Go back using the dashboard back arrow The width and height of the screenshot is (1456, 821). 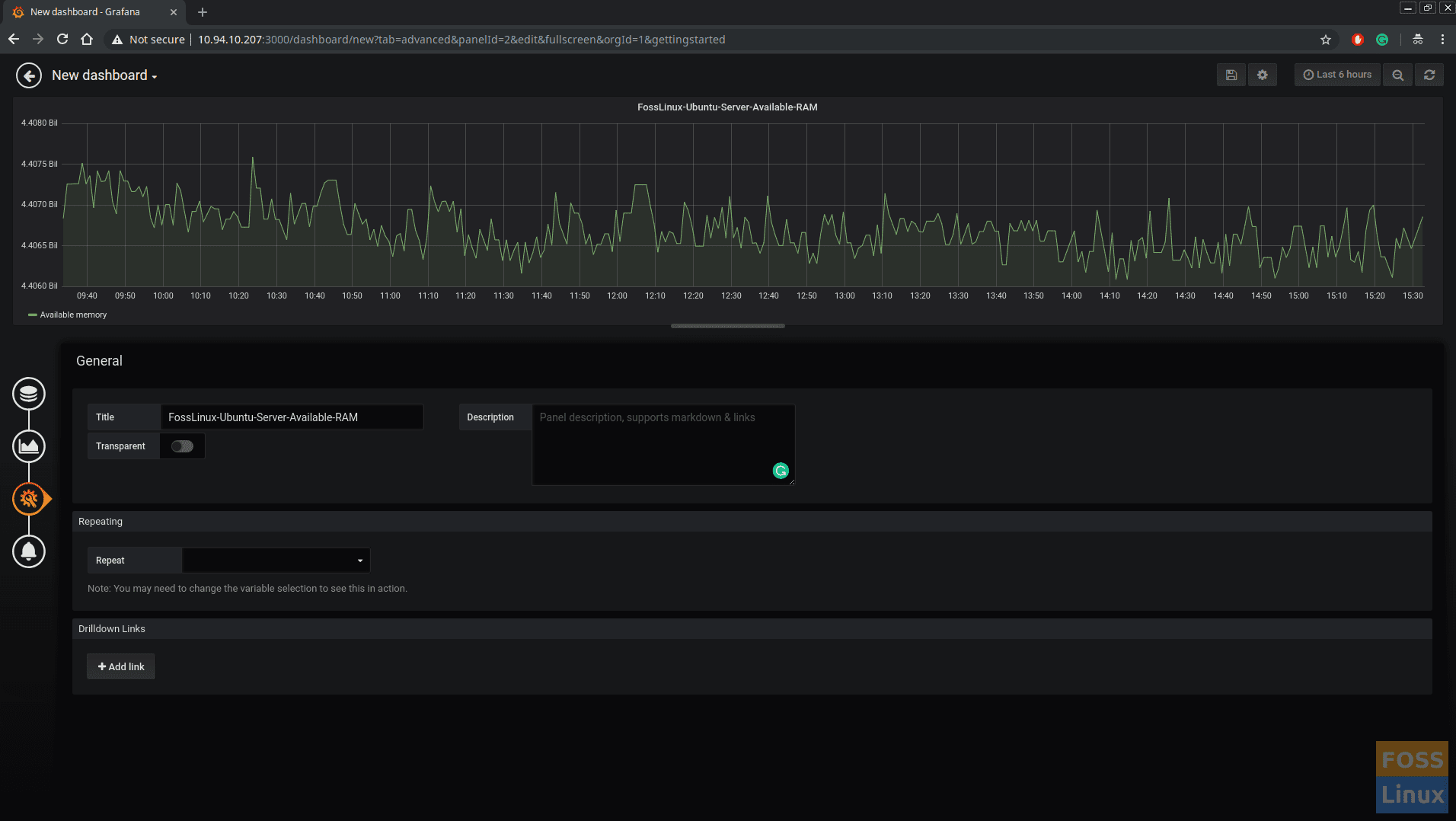pos(29,75)
